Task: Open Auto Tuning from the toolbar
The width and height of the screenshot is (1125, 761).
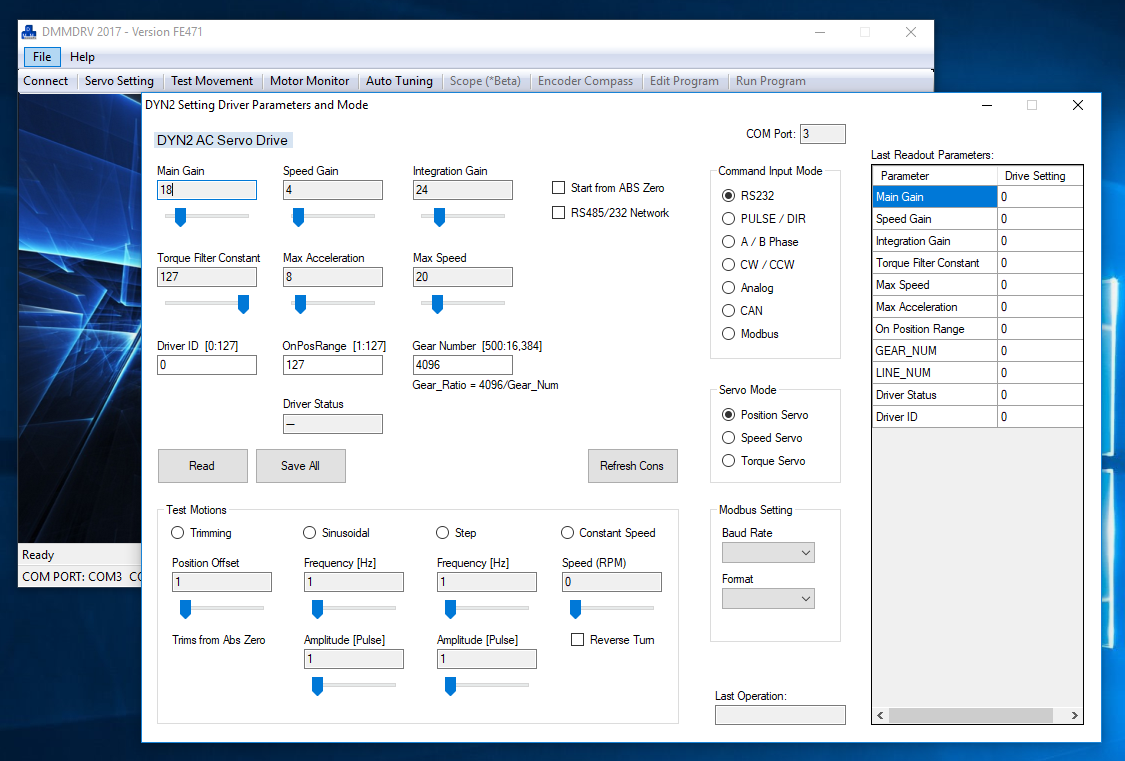Action: 399,81
